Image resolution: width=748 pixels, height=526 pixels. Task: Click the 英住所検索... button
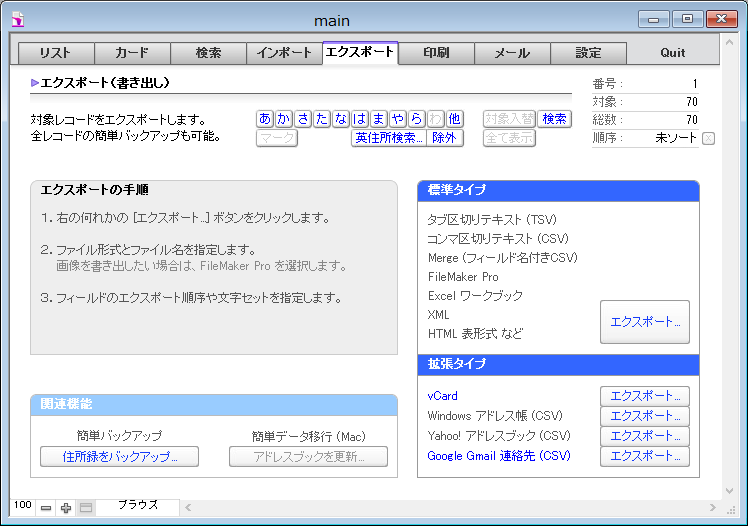pos(389,138)
